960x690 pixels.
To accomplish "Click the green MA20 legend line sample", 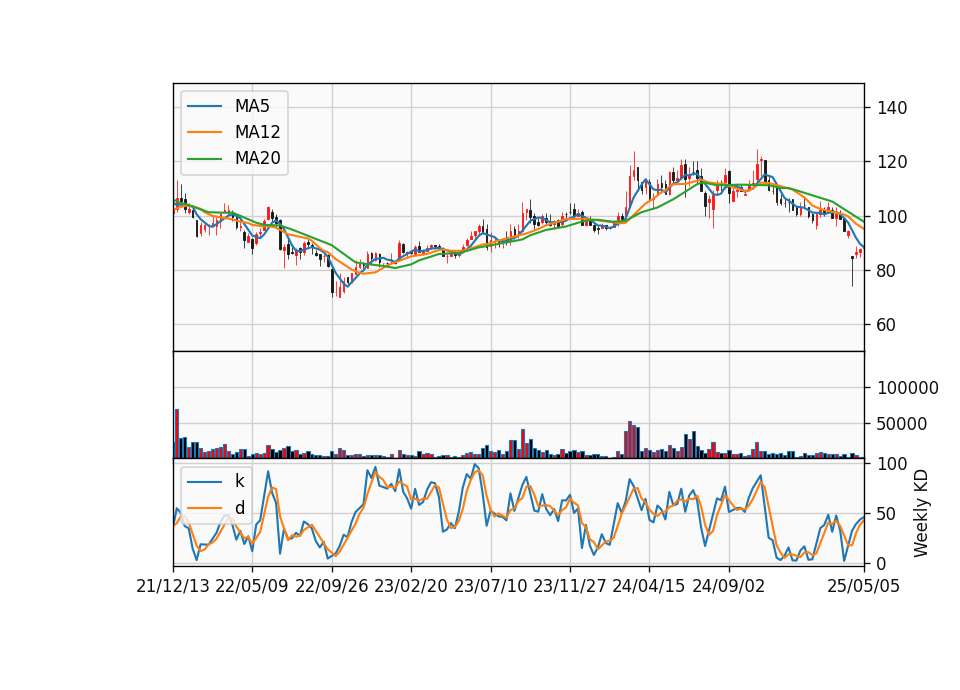I will [204, 159].
